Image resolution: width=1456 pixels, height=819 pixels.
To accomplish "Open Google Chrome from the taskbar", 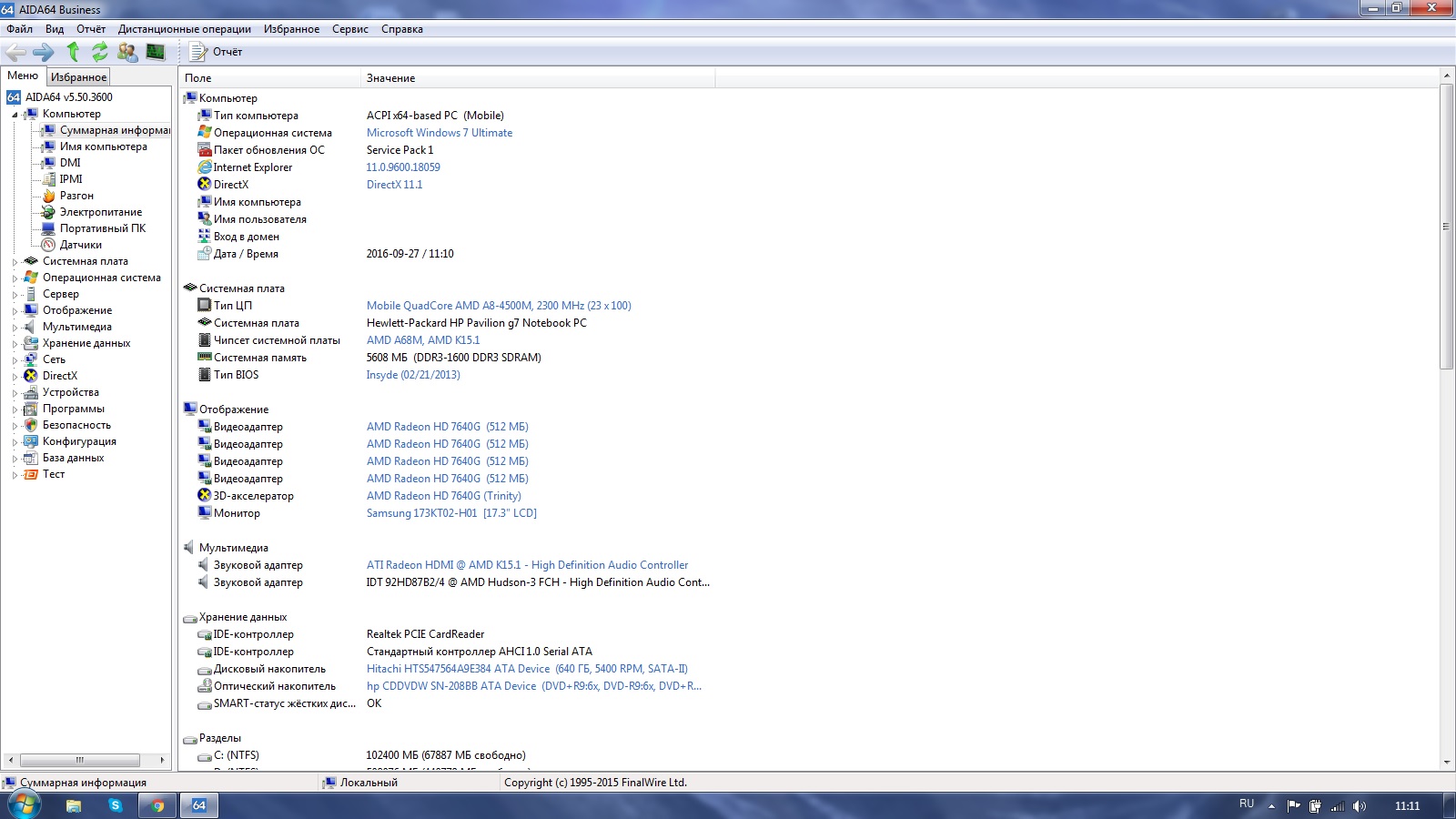I will click(157, 805).
